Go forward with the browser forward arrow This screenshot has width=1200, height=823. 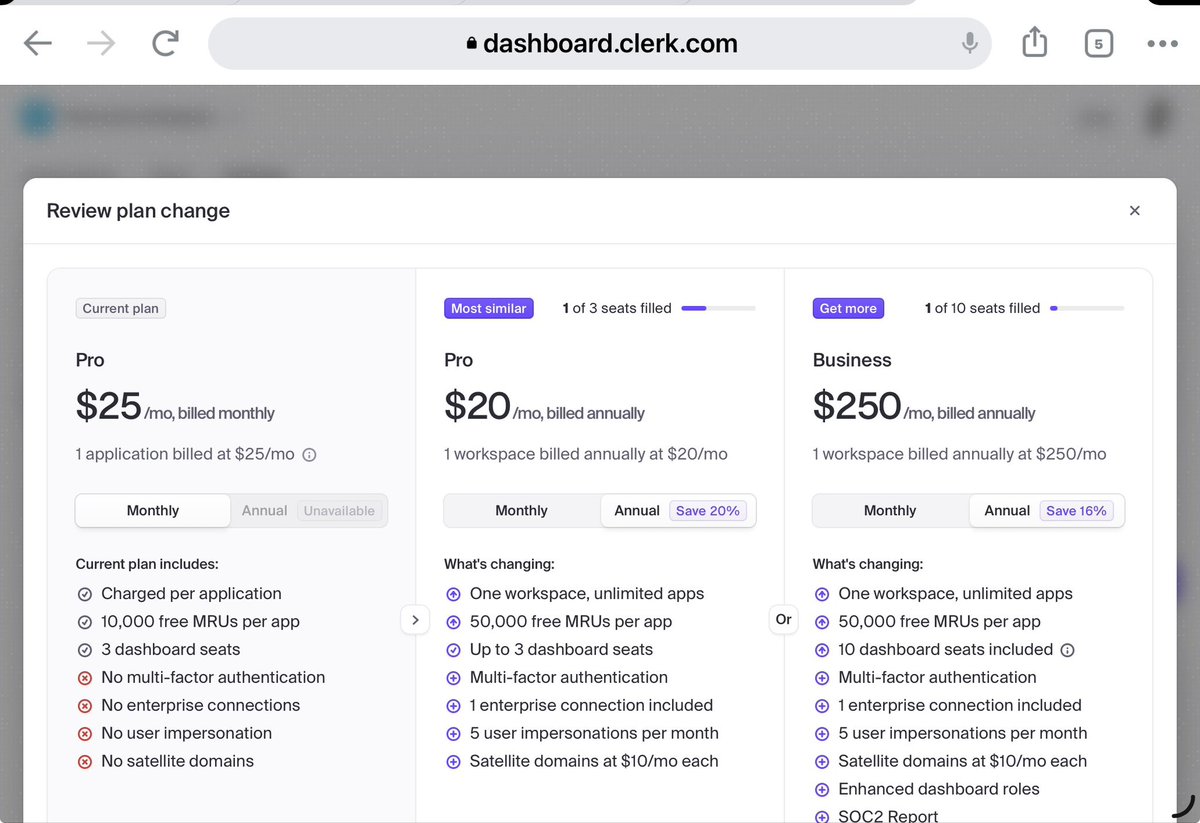pyautogui.click(x=101, y=43)
